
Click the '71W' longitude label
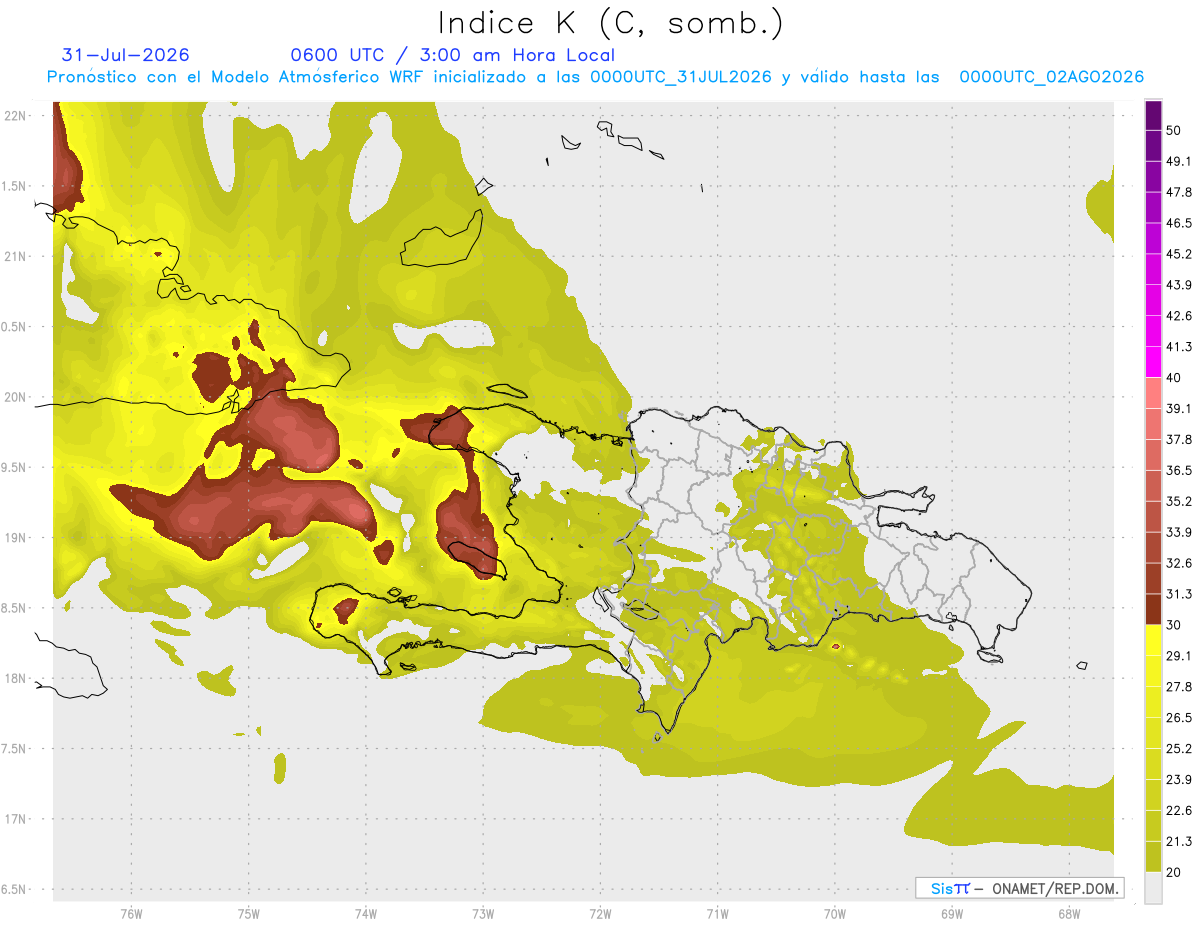tap(717, 913)
